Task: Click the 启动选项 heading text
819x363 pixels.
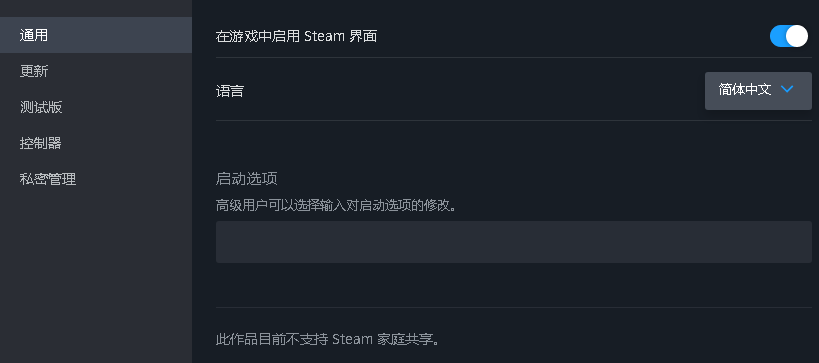Action: click(246, 179)
